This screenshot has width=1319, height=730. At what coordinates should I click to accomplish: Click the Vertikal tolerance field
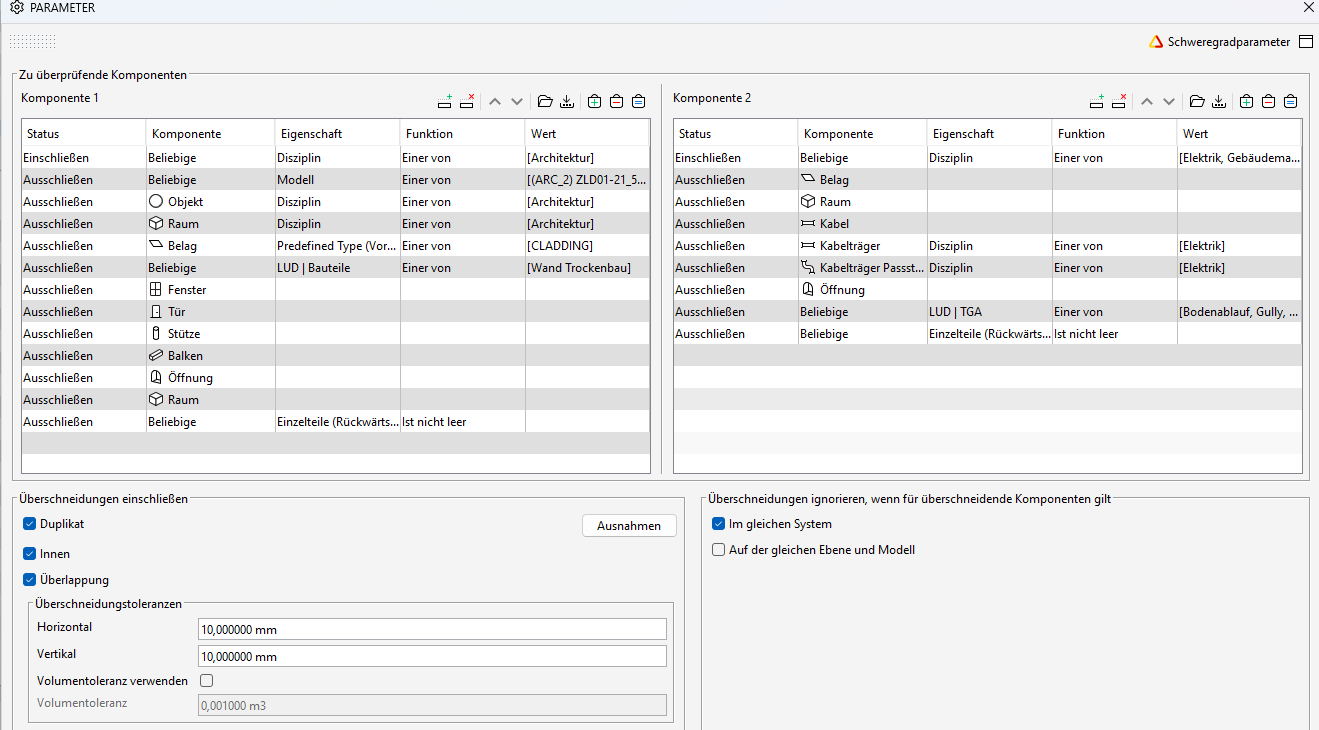432,656
